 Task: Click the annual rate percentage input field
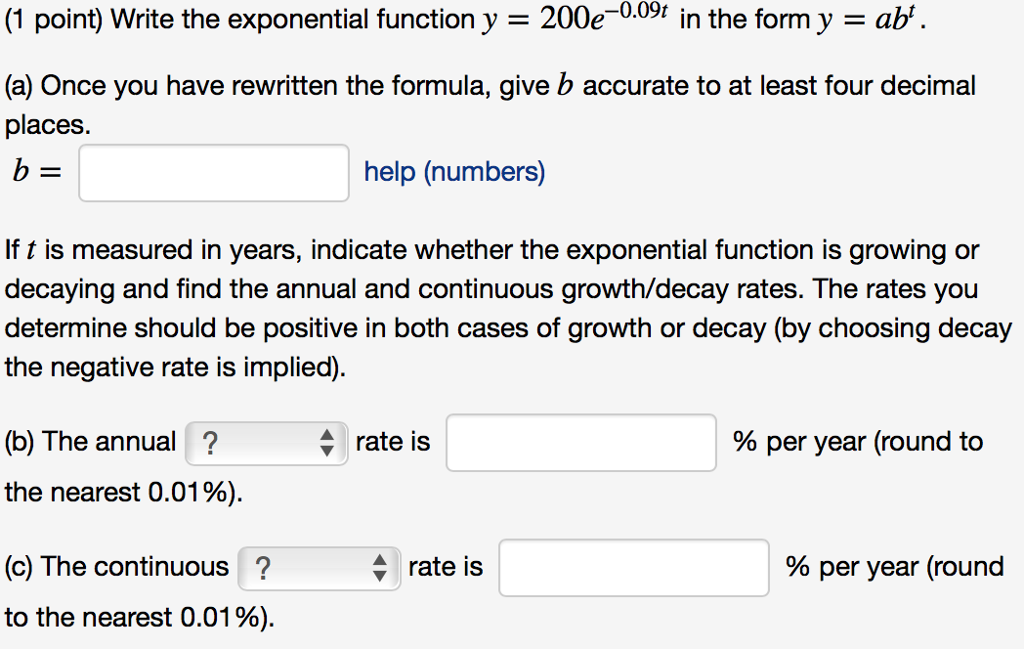coord(581,441)
